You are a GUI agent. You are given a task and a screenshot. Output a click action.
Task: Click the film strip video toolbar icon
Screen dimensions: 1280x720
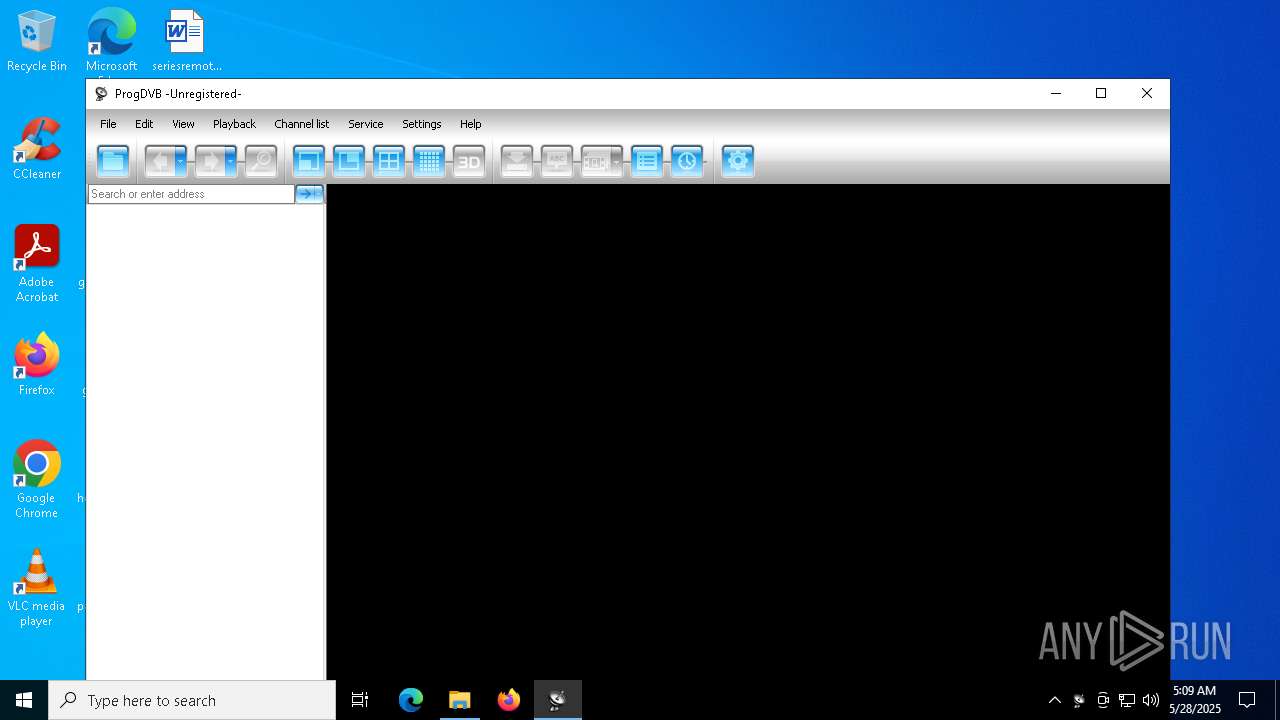click(x=595, y=161)
